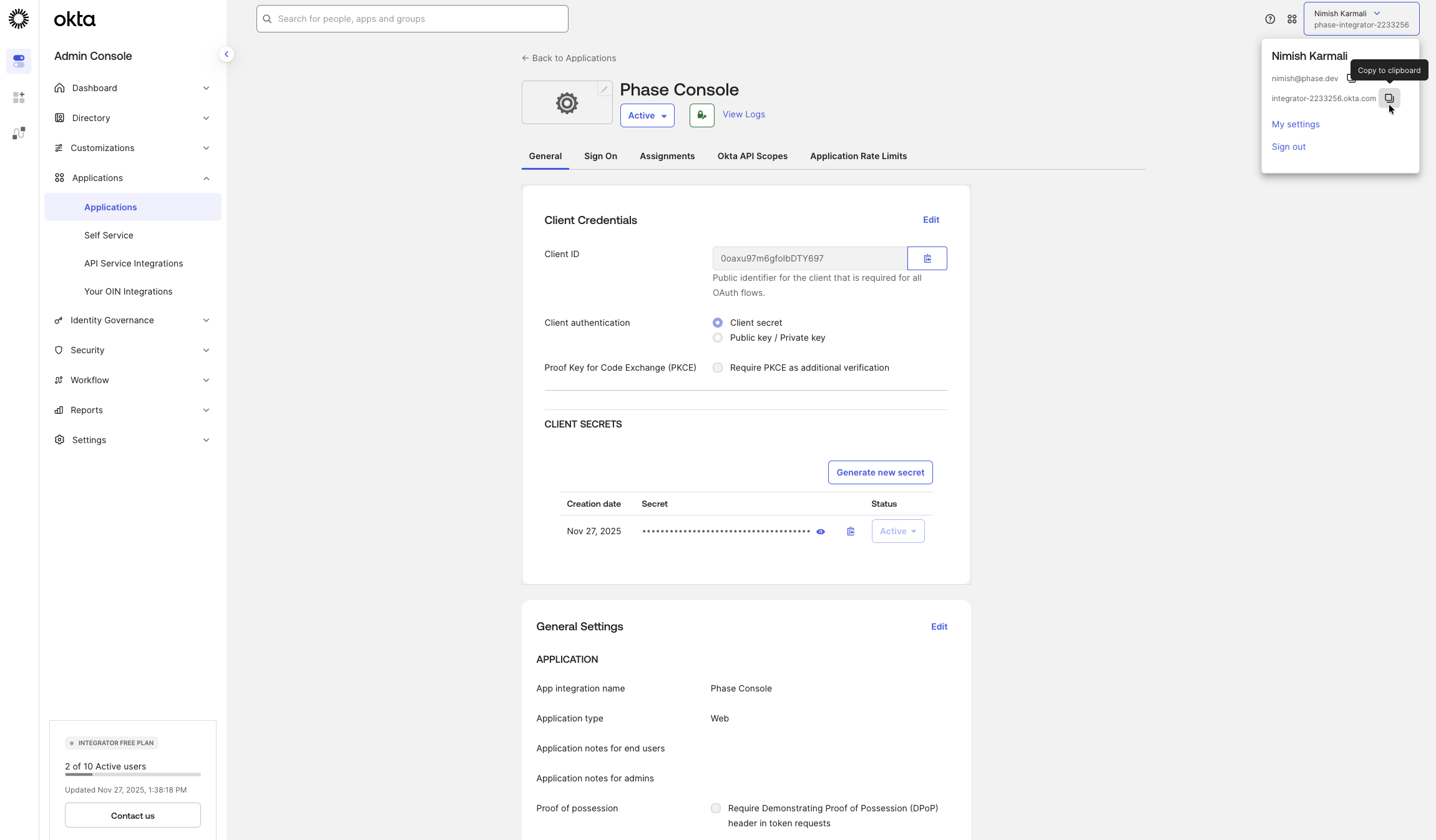The width and height of the screenshot is (1436, 840).
Task: Switch to the Sign On tab
Action: [x=600, y=156]
